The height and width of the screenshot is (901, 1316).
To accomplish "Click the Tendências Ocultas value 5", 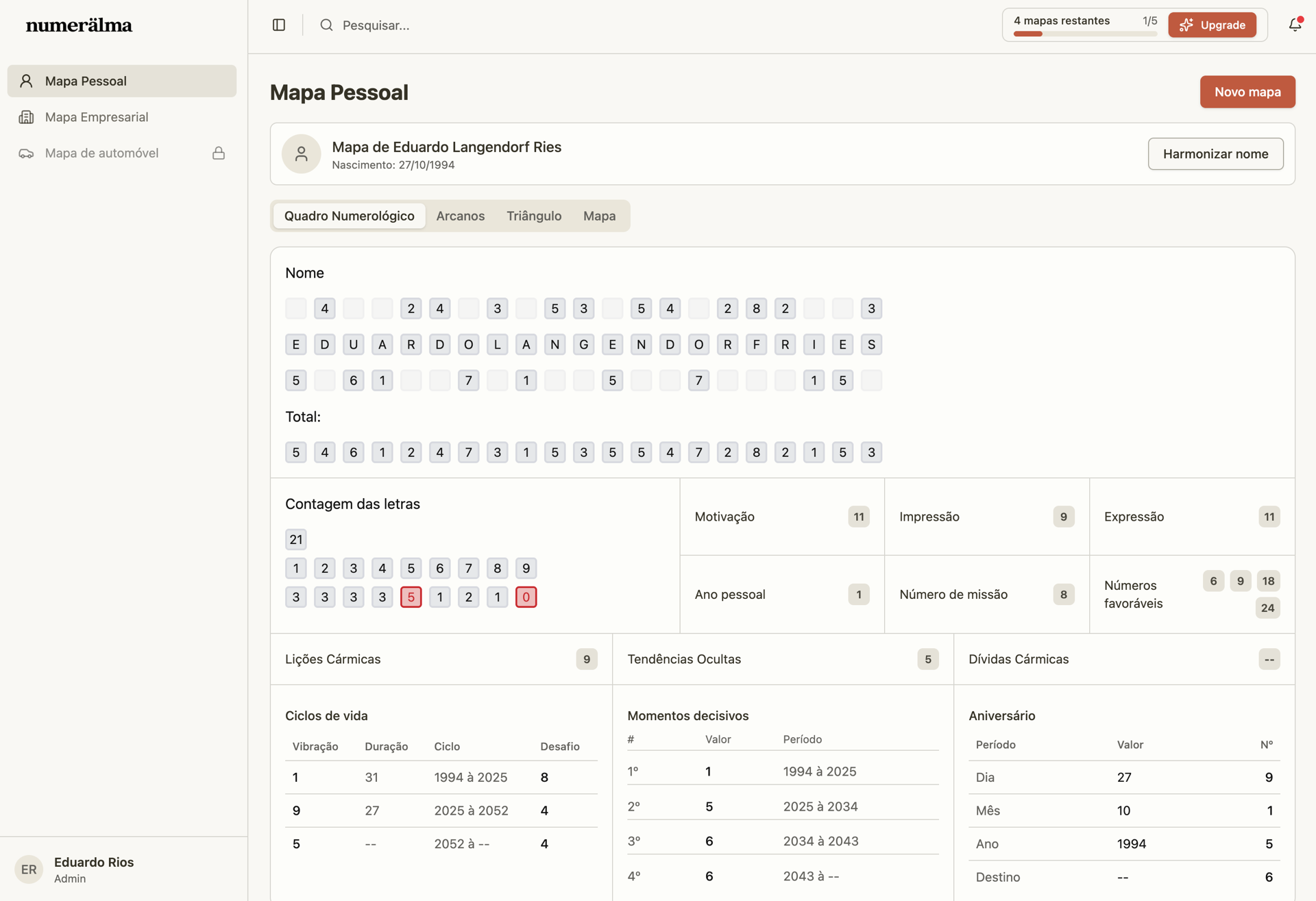I will 928,660.
